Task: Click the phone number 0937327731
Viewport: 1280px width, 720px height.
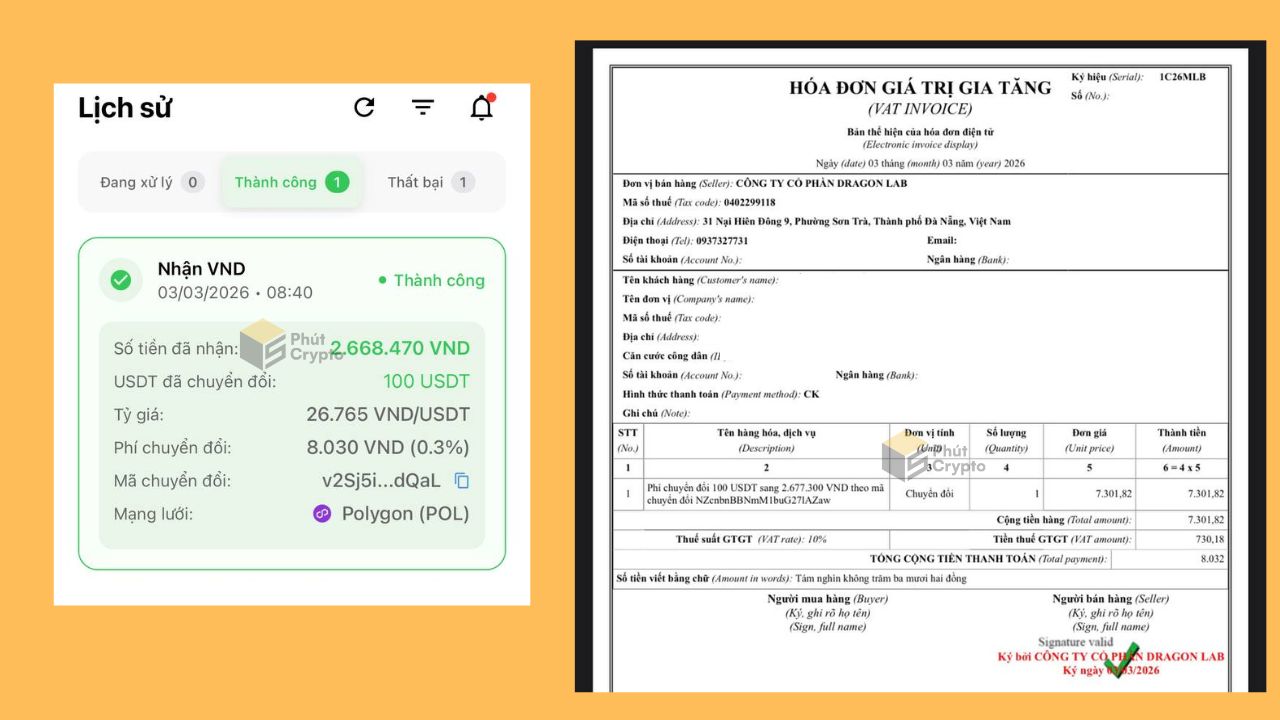Action: pyautogui.click(x=721, y=240)
